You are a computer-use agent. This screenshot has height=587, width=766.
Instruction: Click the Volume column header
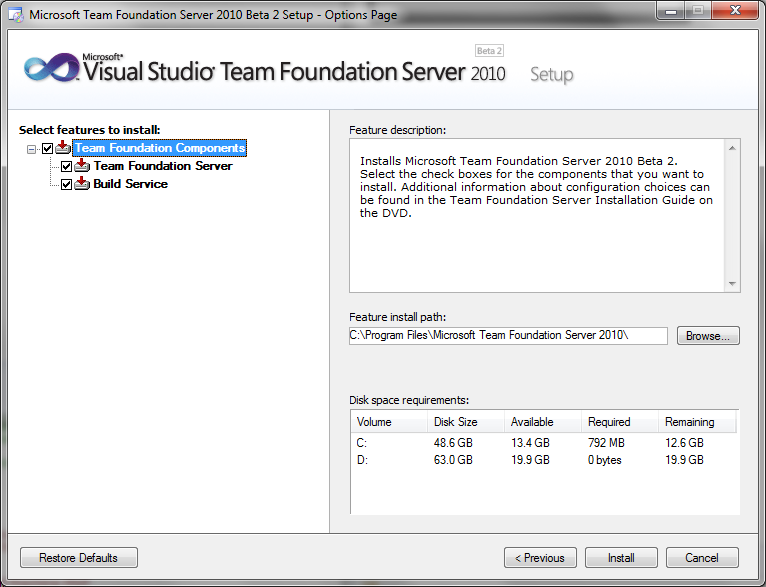389,422
